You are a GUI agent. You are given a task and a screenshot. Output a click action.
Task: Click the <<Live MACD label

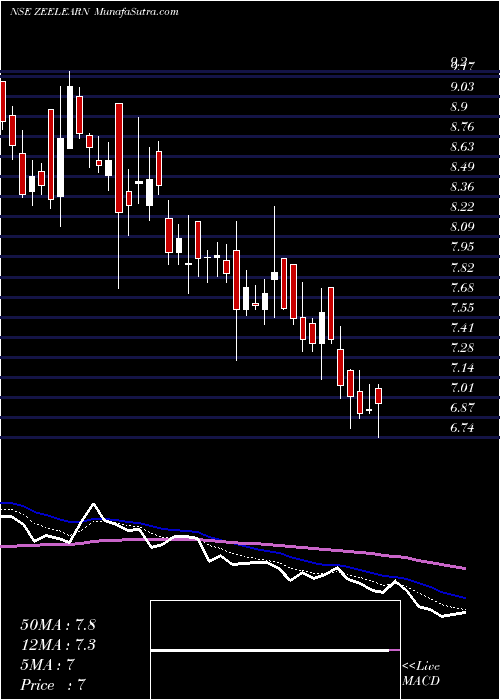(x=421, y=673)
